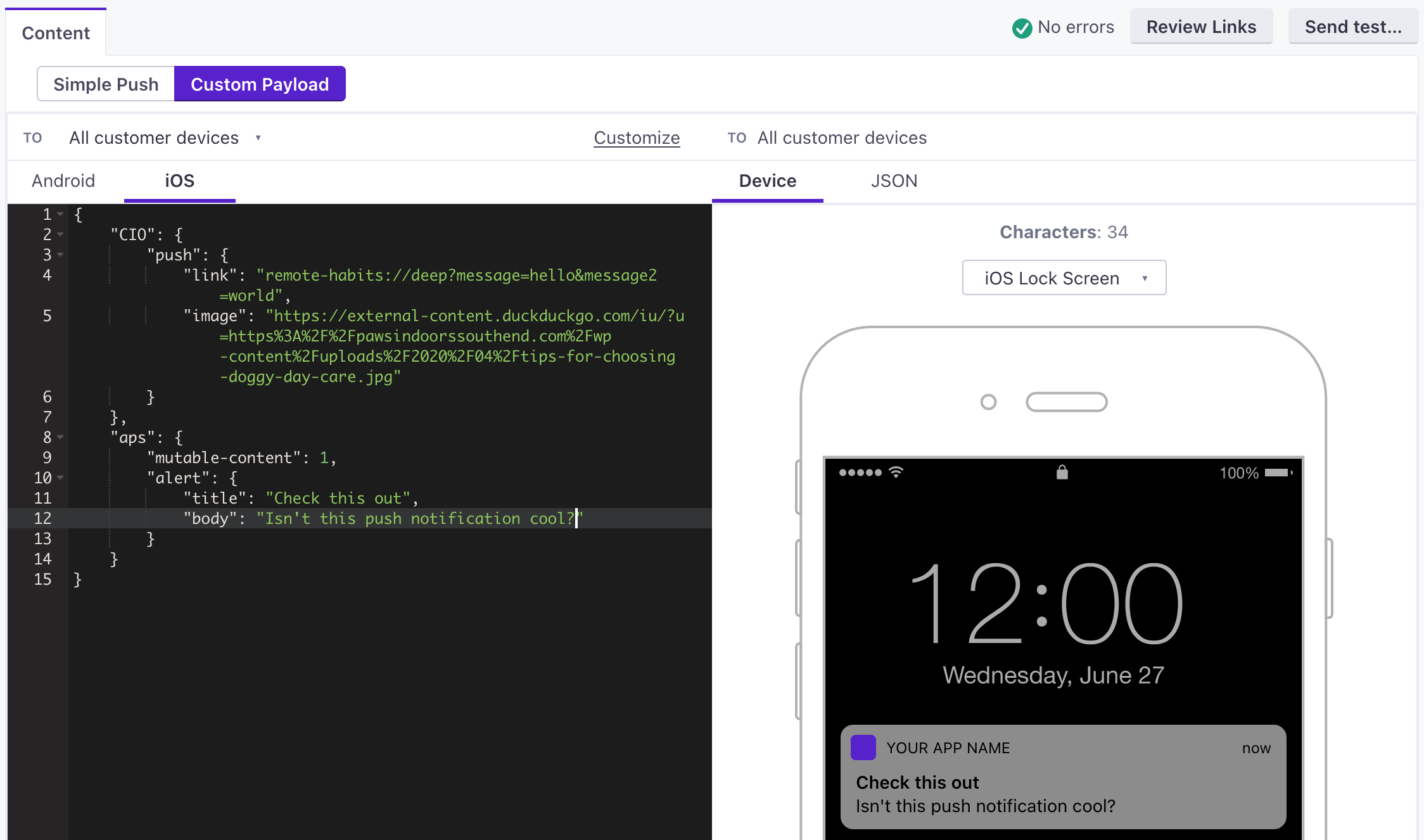
Task: Switch to the Device preview tab
Action: click(768, 181)
